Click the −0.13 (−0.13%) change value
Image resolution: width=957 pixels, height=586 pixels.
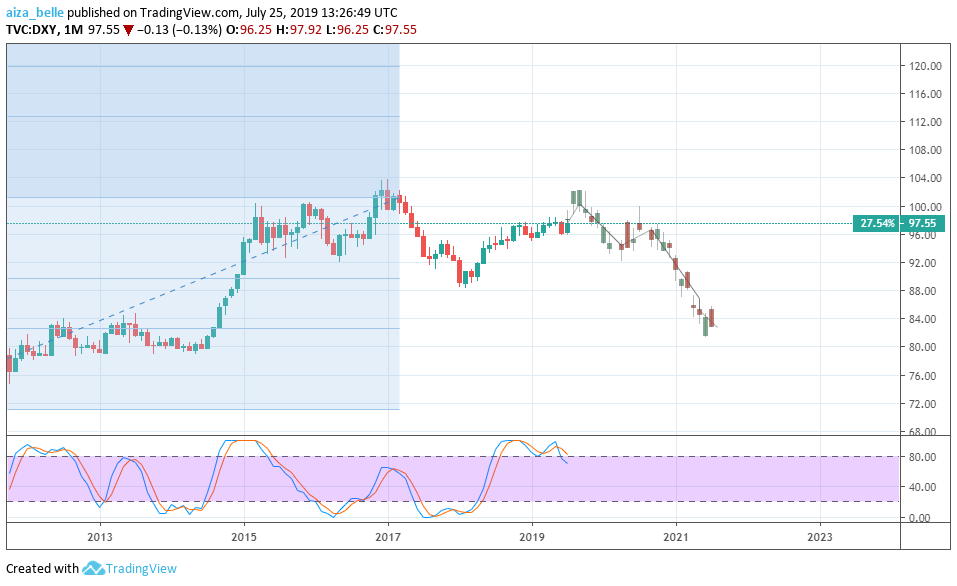click(x=179, y=29)
